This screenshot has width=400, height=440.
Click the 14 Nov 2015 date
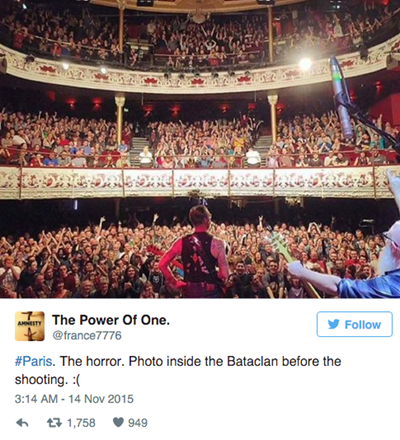(x=101, y=399)
